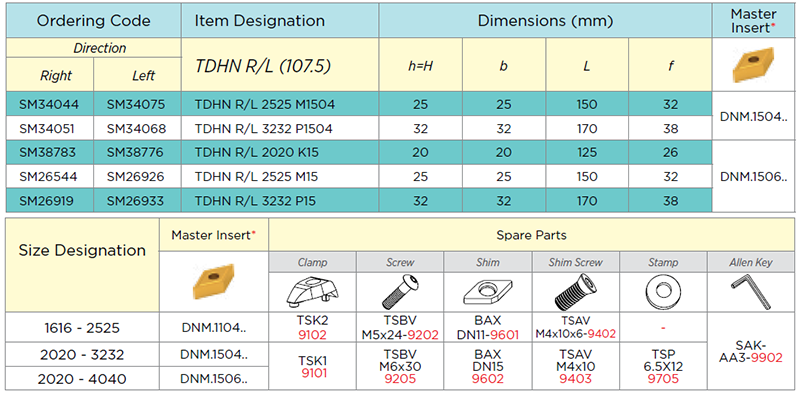The height and width of the screenshot is (396, 800).
Task: Click the screw spare part icon
Action: coord(401,292)
